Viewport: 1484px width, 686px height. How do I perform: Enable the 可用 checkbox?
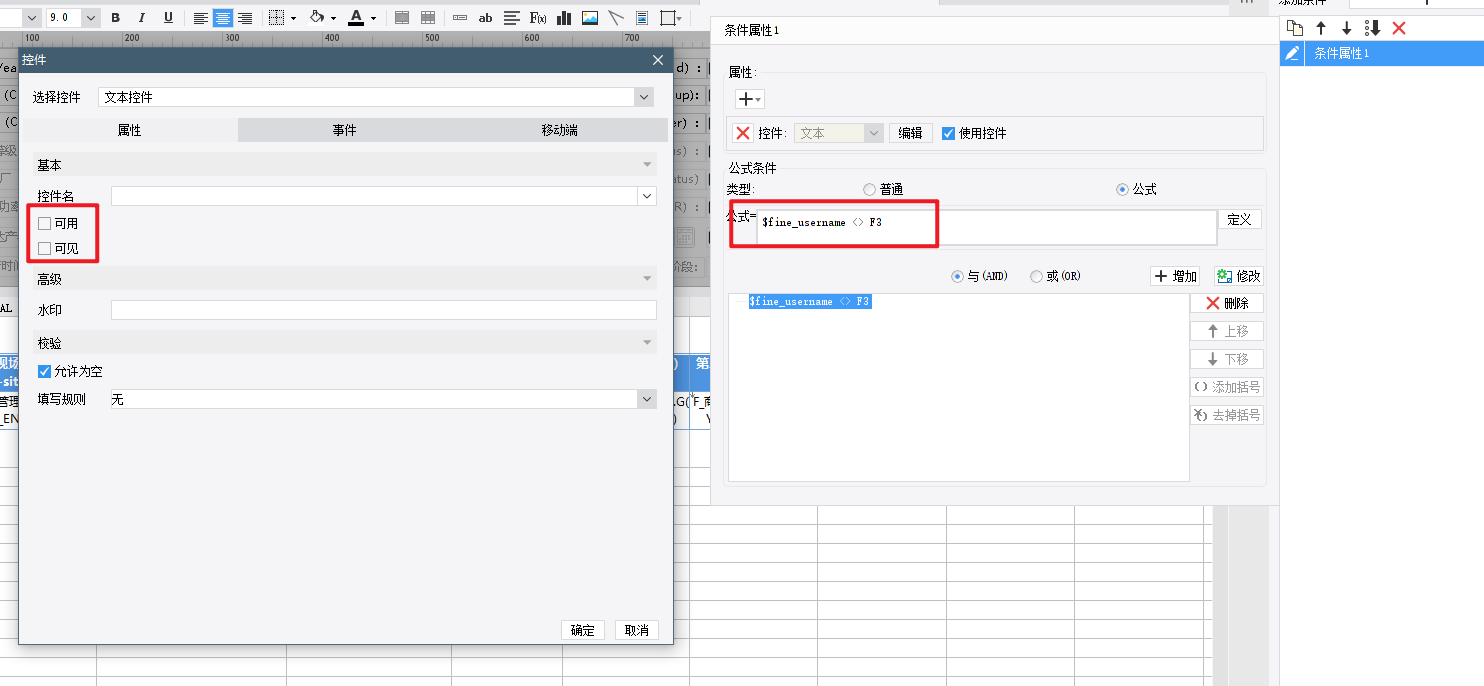pyautogui.click(x=44, y=223)
